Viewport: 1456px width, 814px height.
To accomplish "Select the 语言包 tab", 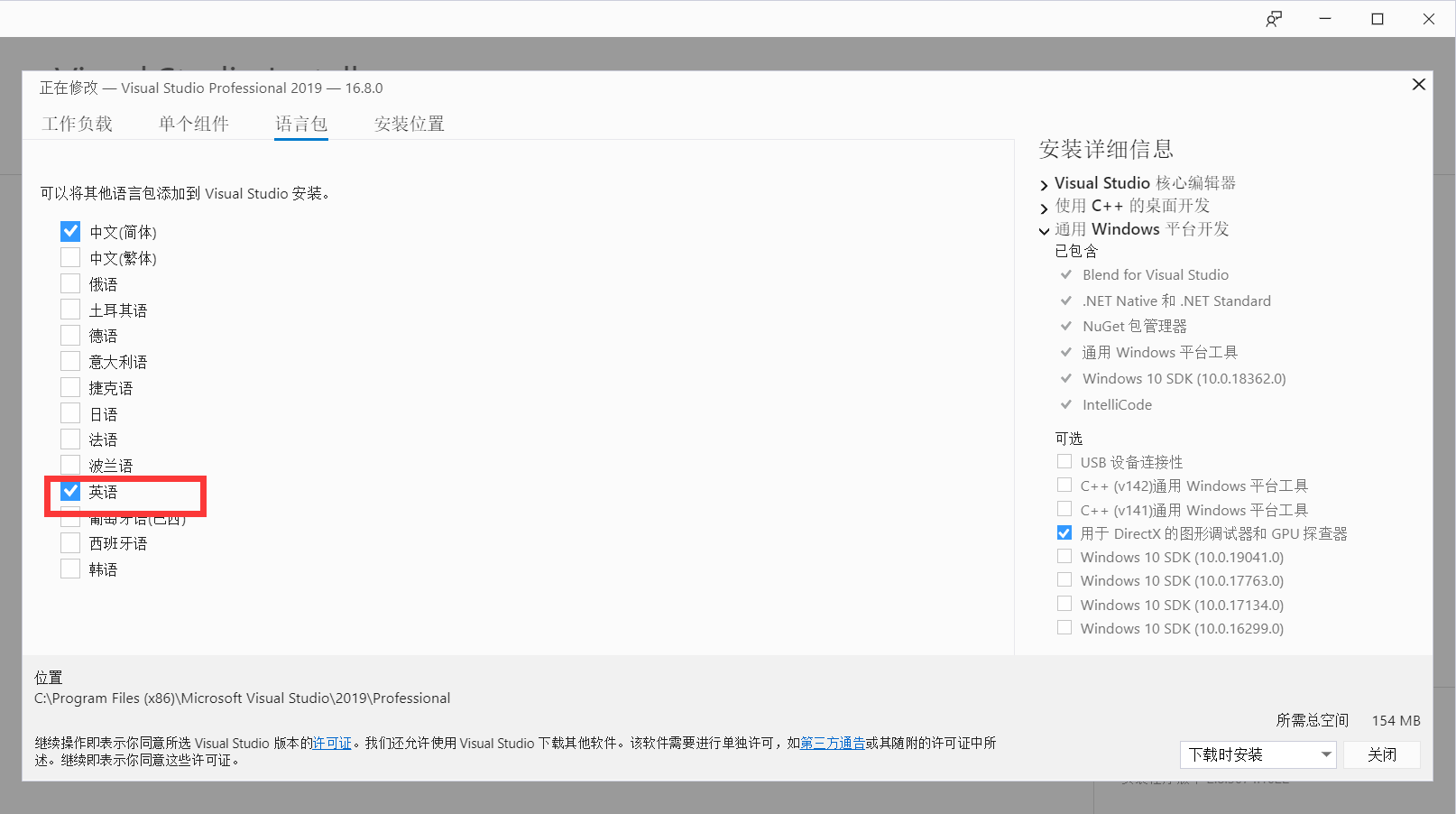I will coord(301,124).
